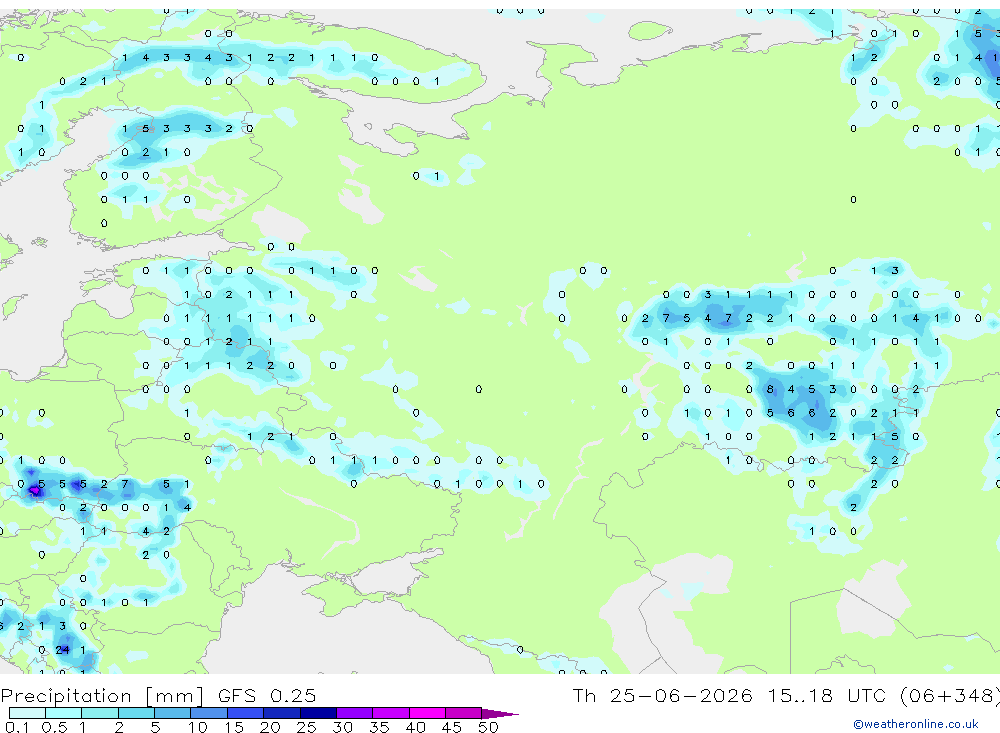Screen dimensions: 1000x733
Task: Click the '8' precipitation value on the map
Action: point(770,389)
